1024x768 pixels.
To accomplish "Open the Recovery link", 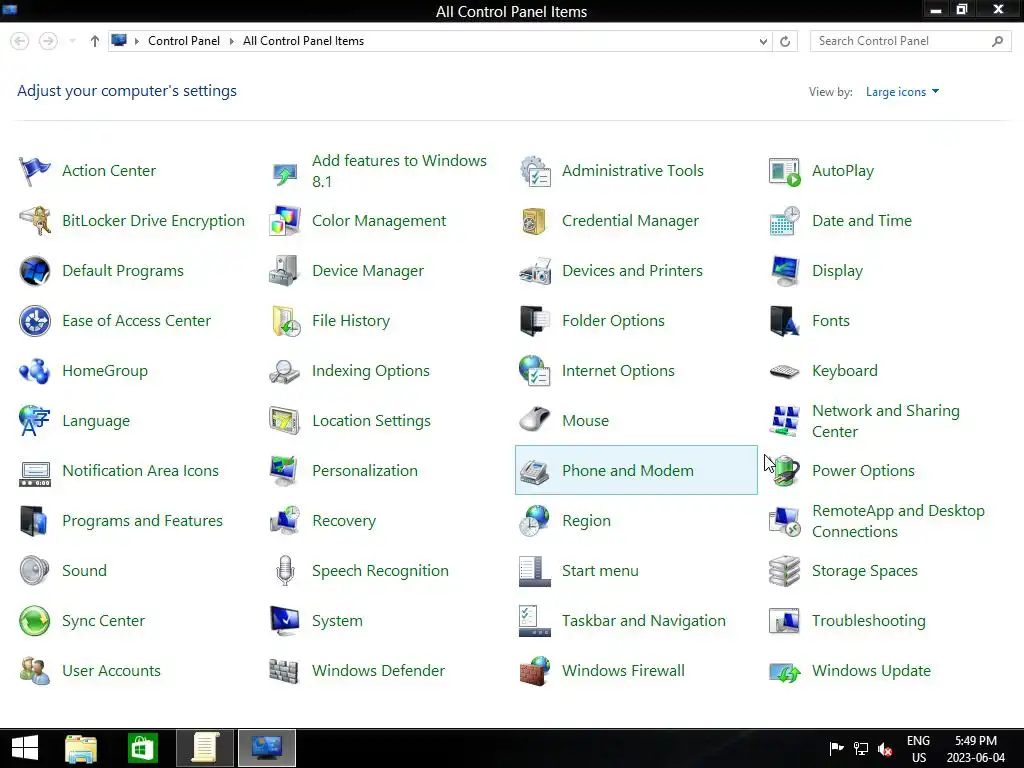I will point(344,520).
